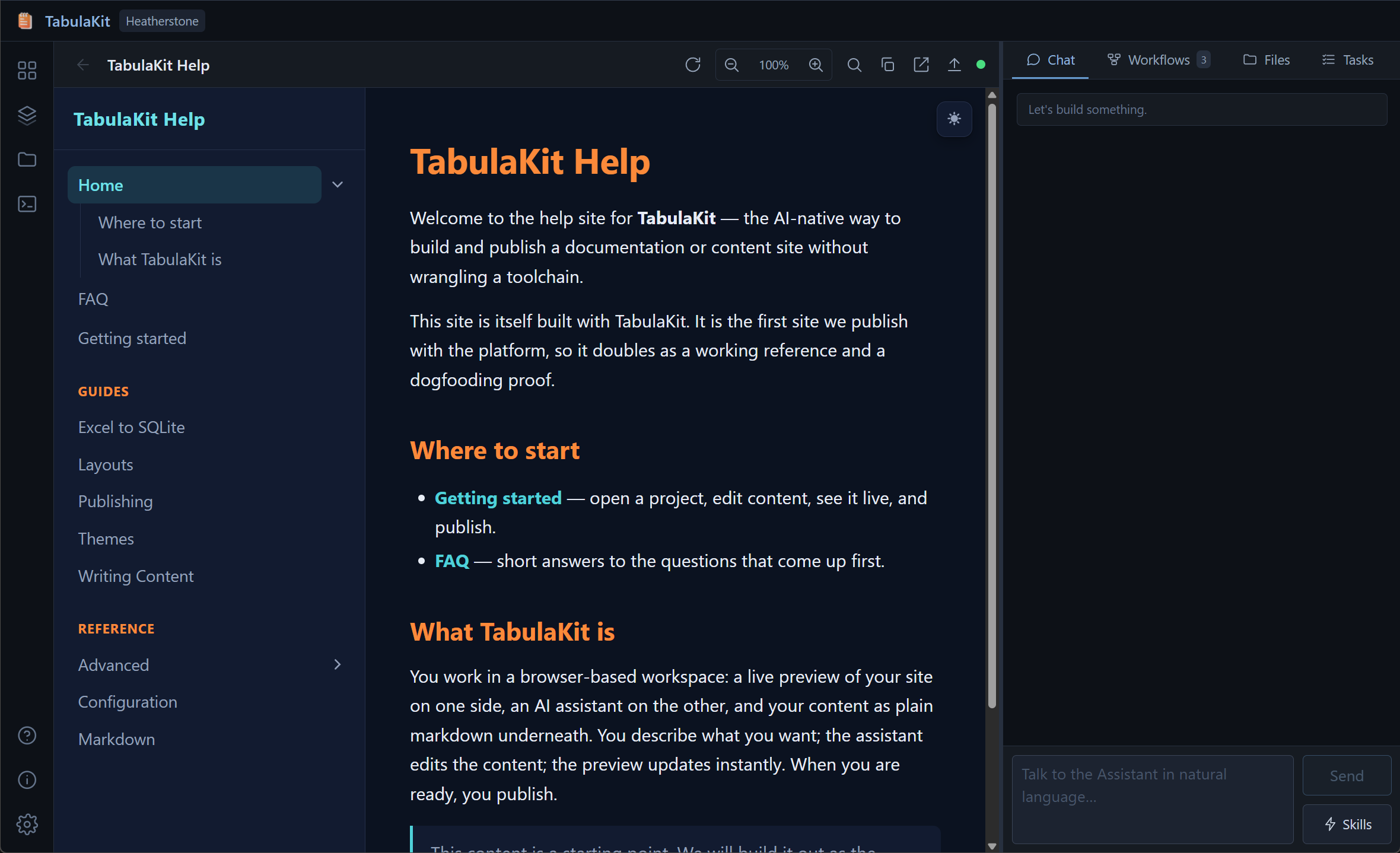Open the Skills button
The image size is (1400, 853).
[x=1347, y=824]
